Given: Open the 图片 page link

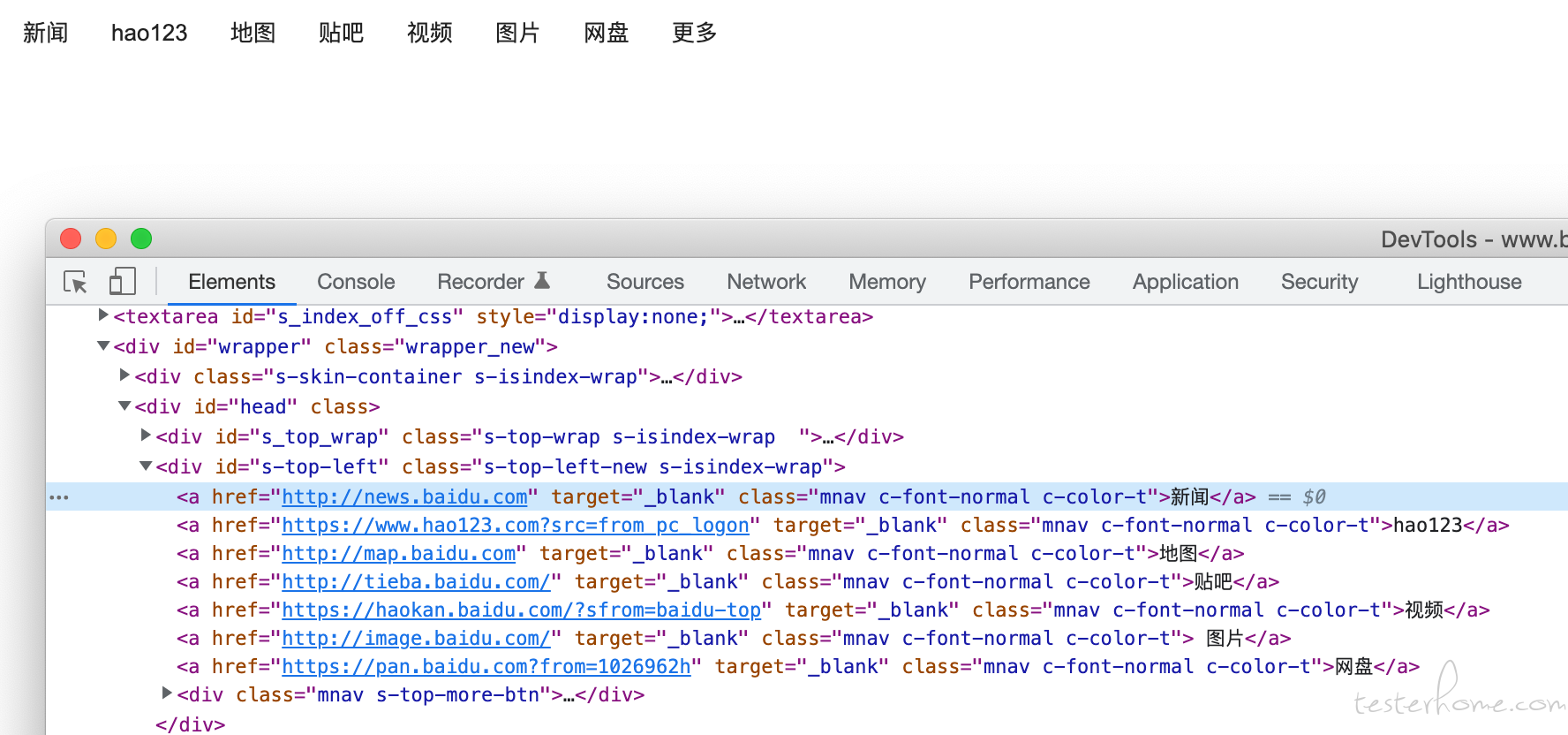Looking at the screenshot, I should pyautogui.click(x=518, y=33).
